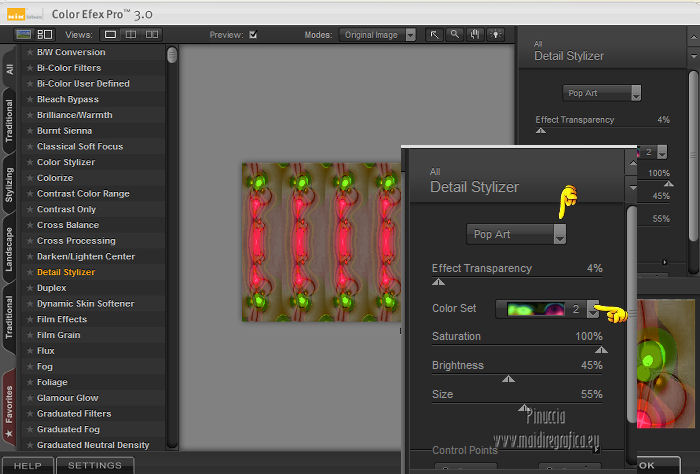Select the split preview view icon
Screen dimensions: 700x474
(131, 34)
